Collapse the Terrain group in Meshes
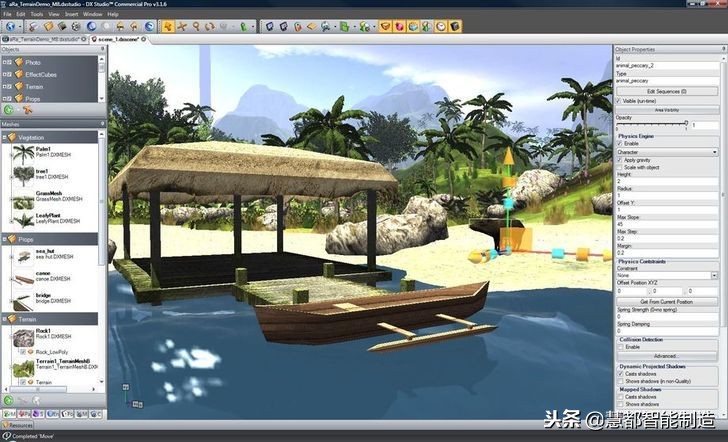Screen dimensions: 728x442 pos(5,319)
